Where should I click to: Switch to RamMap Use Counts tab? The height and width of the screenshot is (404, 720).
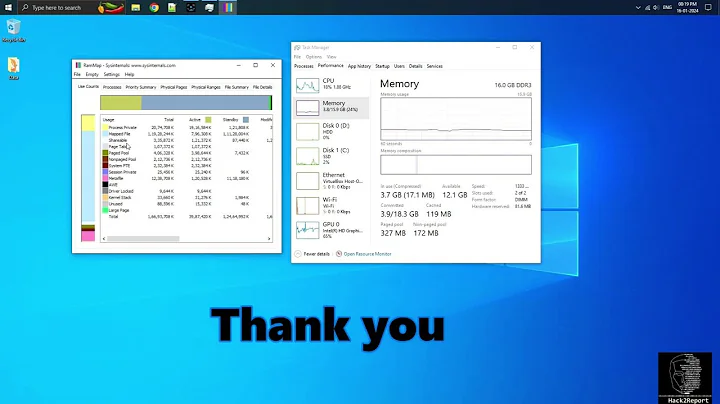88,87
